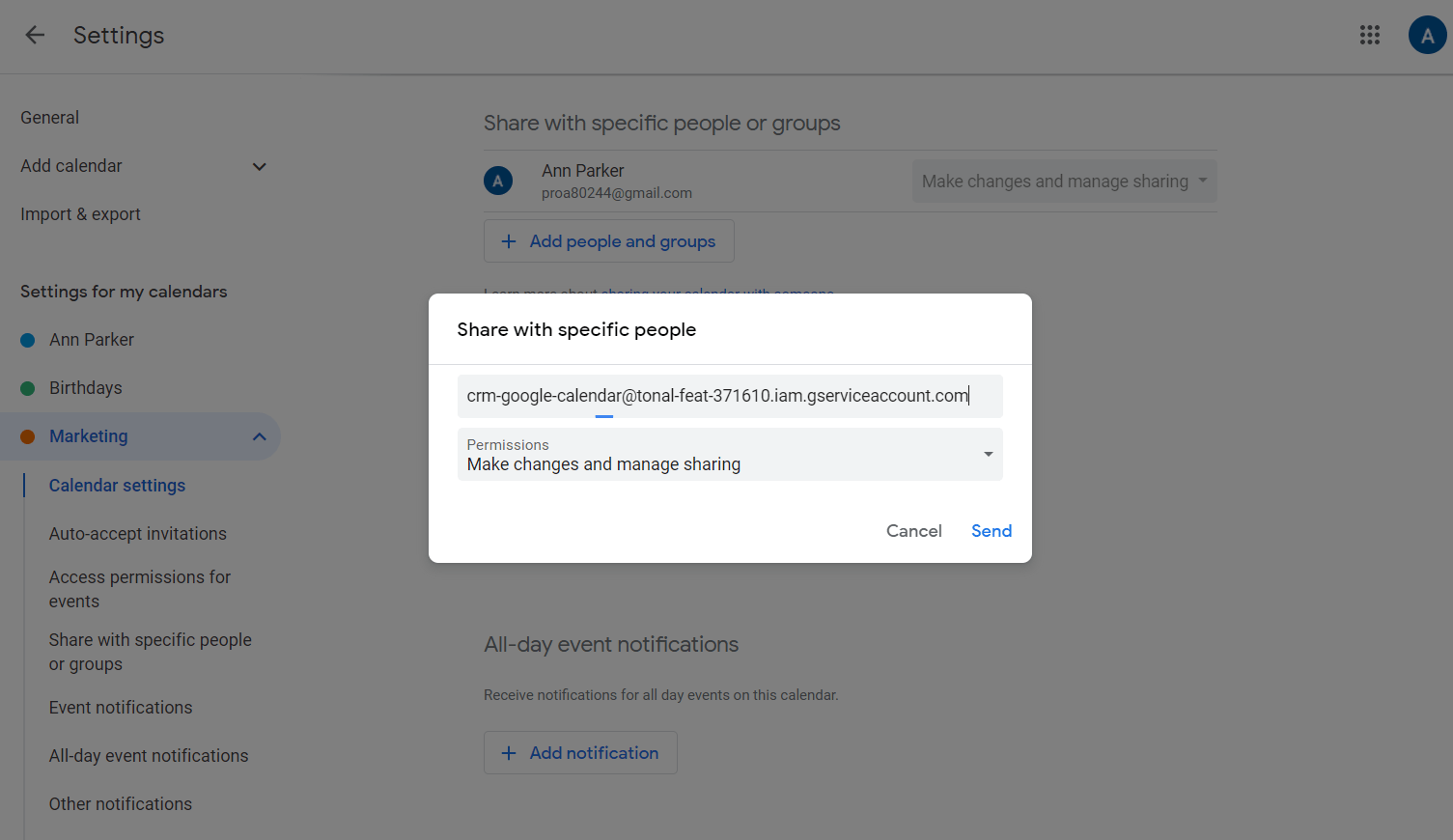The image size is (1453, 840).
Task: Click the email address input field
Action: pyautogui.click(x=729, y=396)
